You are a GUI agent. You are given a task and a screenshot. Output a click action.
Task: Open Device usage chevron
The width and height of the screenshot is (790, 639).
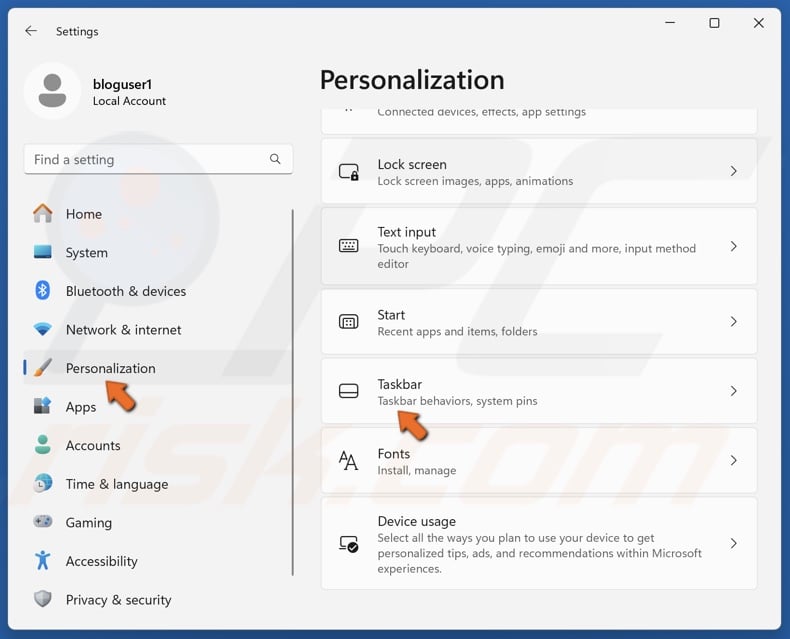[734, 544]
